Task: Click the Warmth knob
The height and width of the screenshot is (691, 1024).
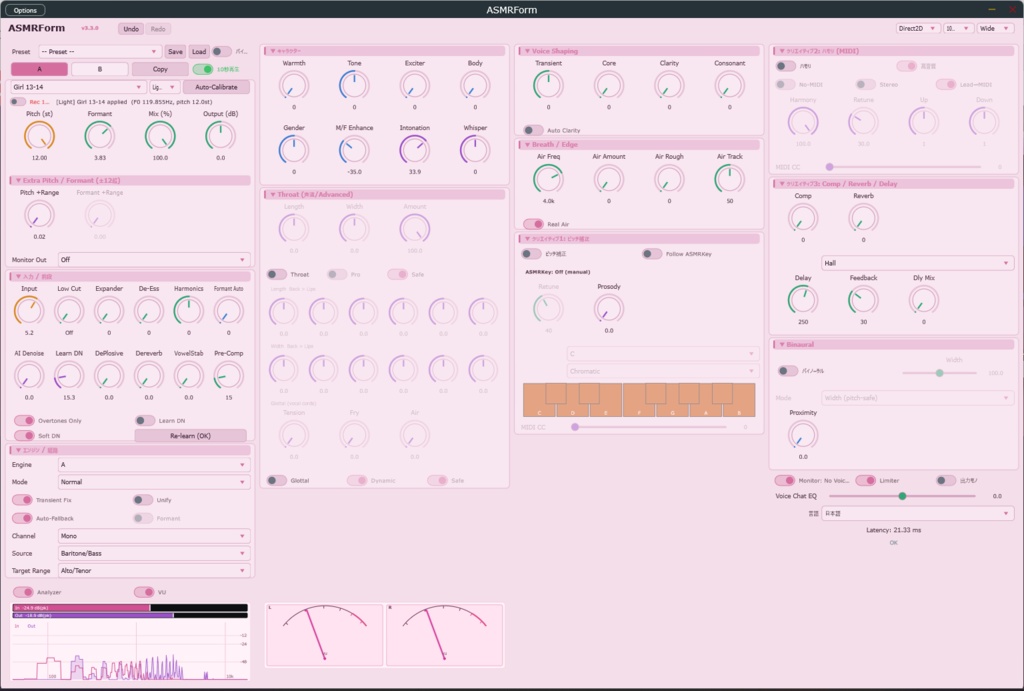Action: click(294, 86)
